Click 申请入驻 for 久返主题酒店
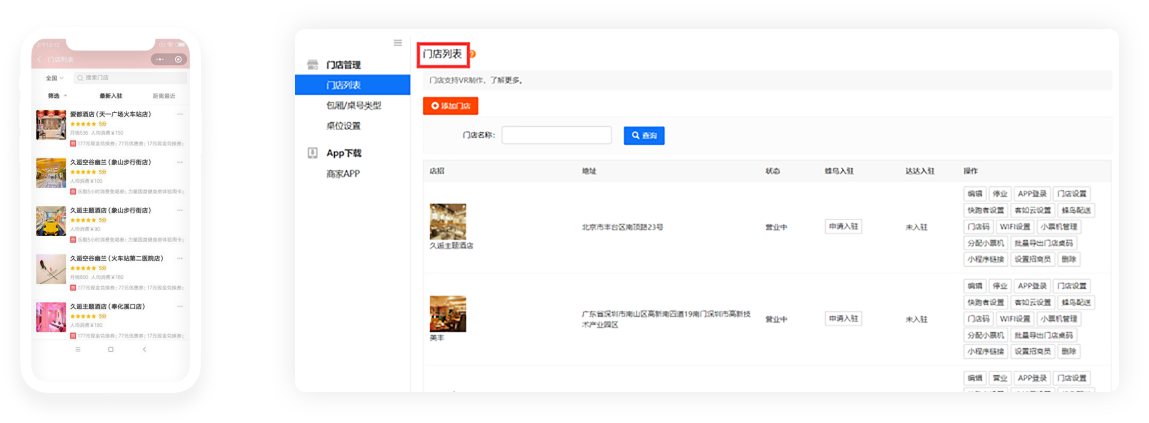Image resolution: width=1149 pixels, height=423 pixels. (843, 227)
